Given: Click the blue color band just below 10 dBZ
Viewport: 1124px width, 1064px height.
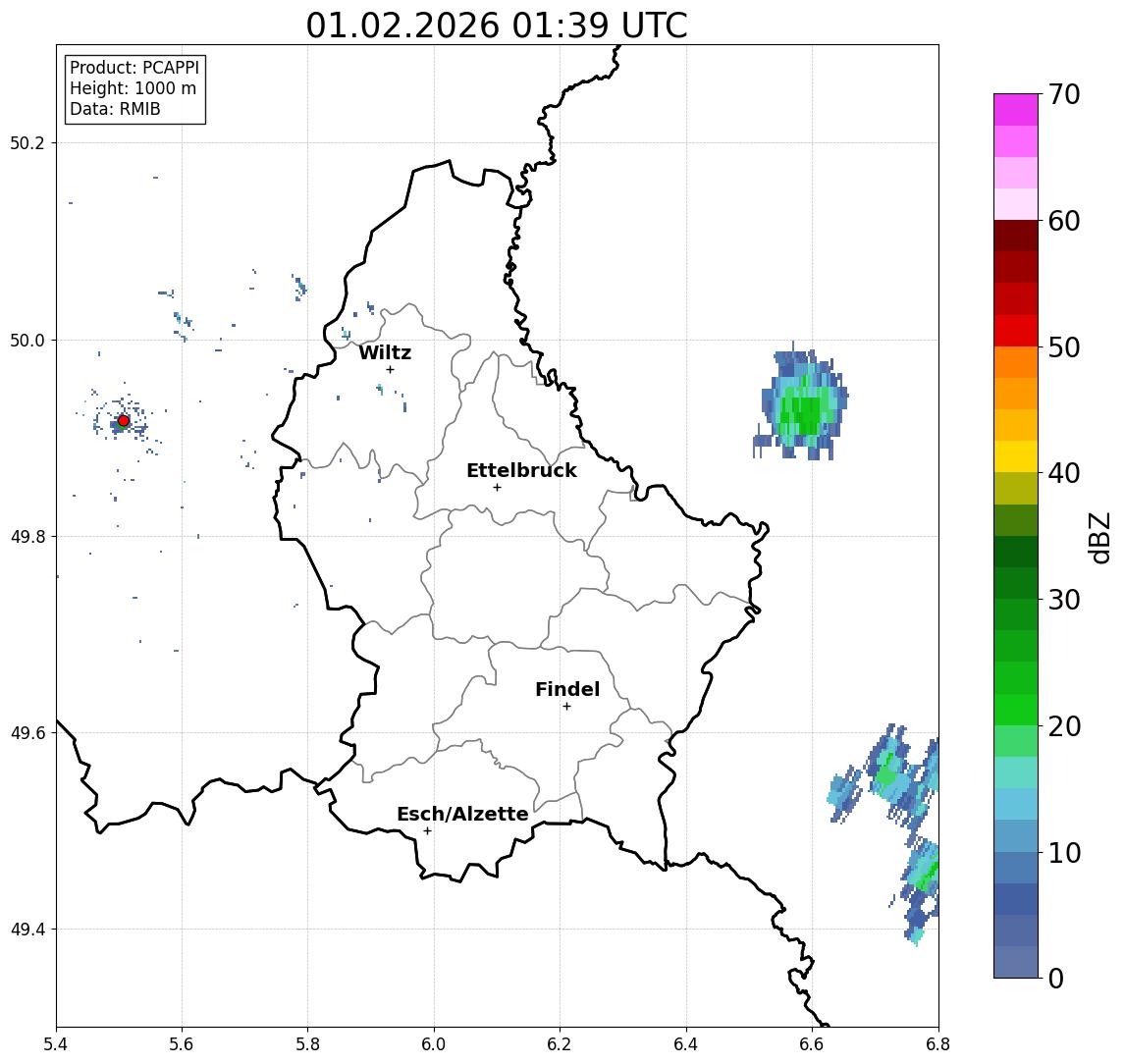Looking at the screenshot, I should pos(1016,867).
